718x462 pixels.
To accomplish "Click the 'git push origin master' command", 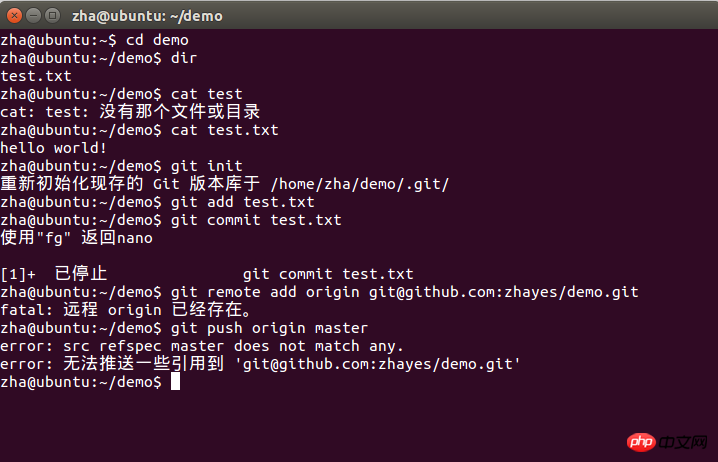I will pyautogui.click(x=269, y=328).
